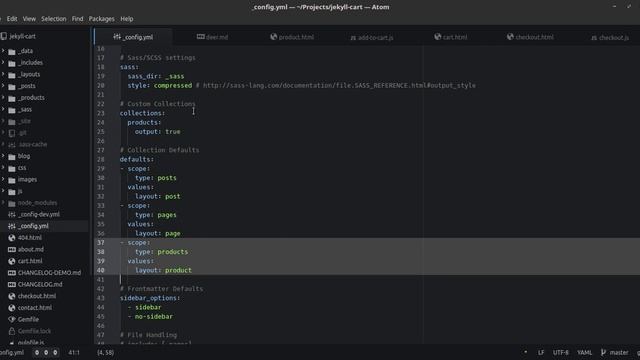Click the _includes folder icon
Viewport: 640px width, 360px height.
(x=12, y=63)
